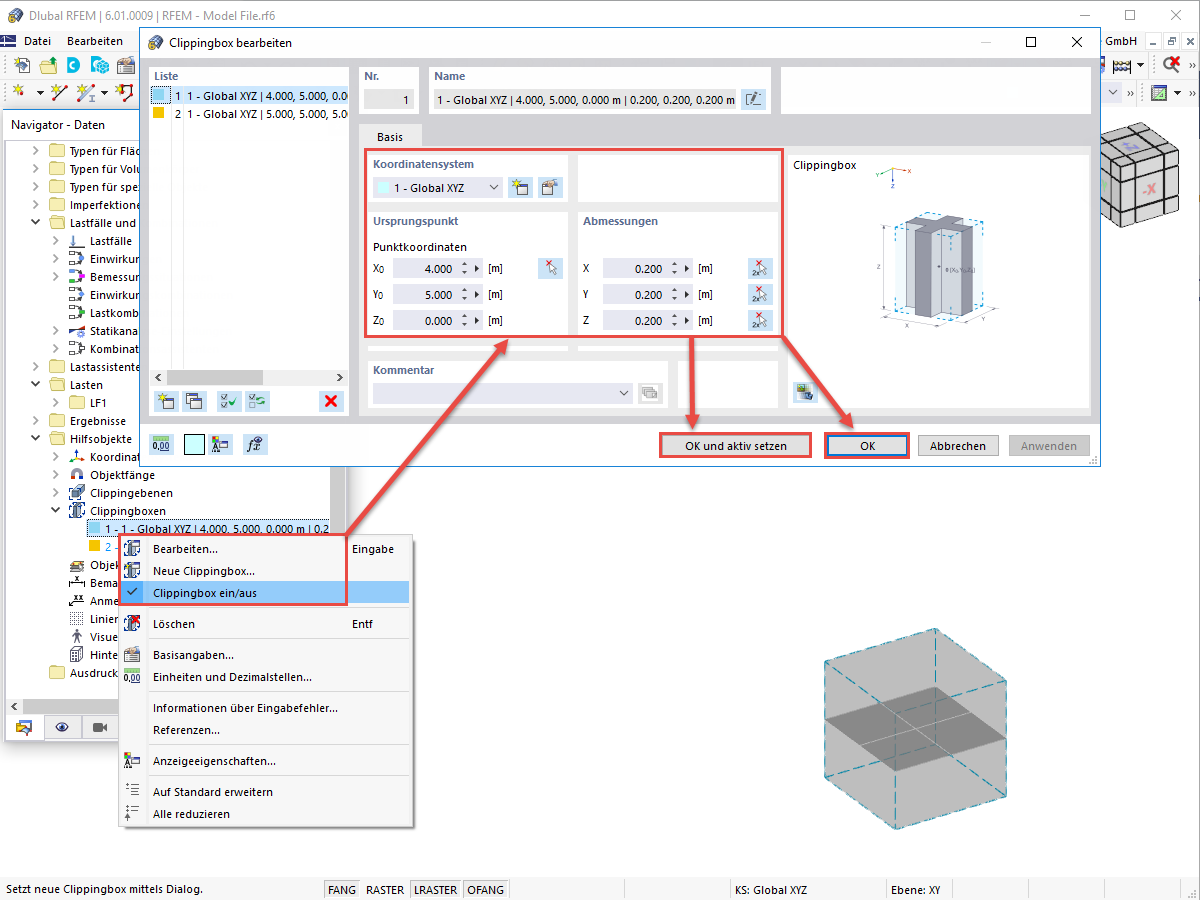Click the edit name icon next to Name field
Image resolution: width=1200 pixels, height=900 pixels.
click(x=753, y=99)
